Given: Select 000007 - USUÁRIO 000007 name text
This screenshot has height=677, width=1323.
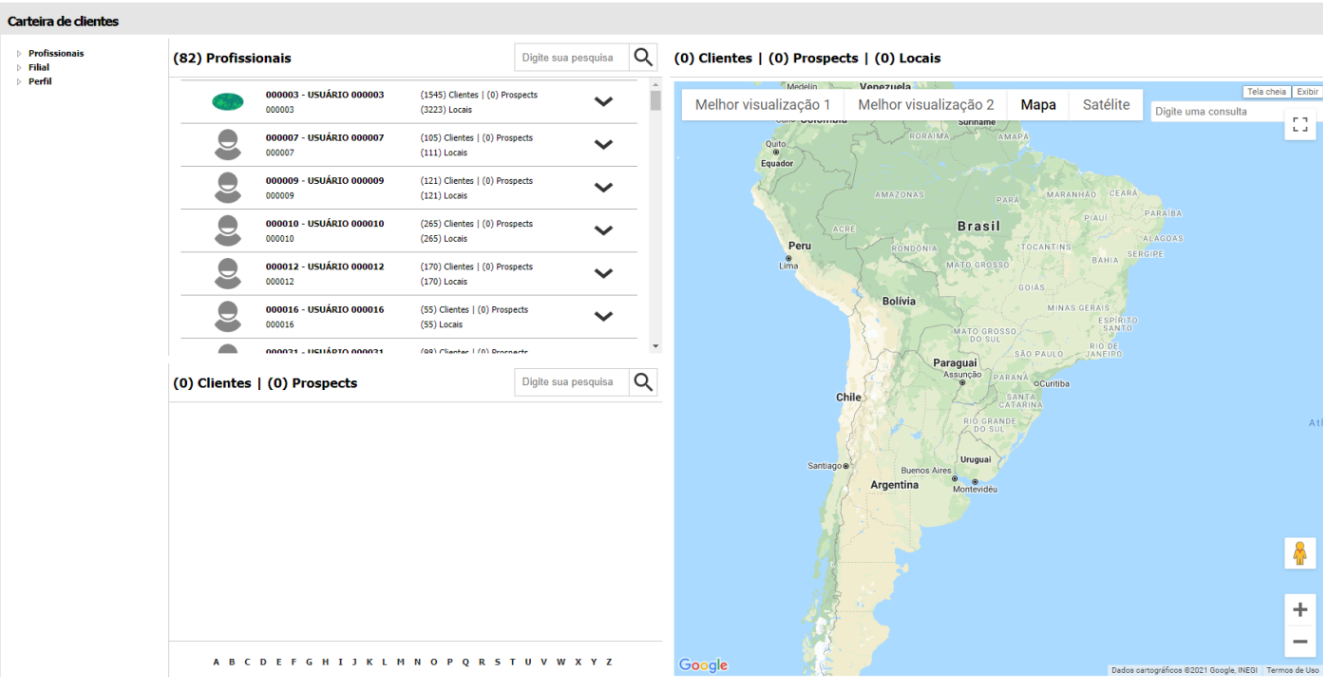Looking at the screenshot, I should (x=325, y=137).
